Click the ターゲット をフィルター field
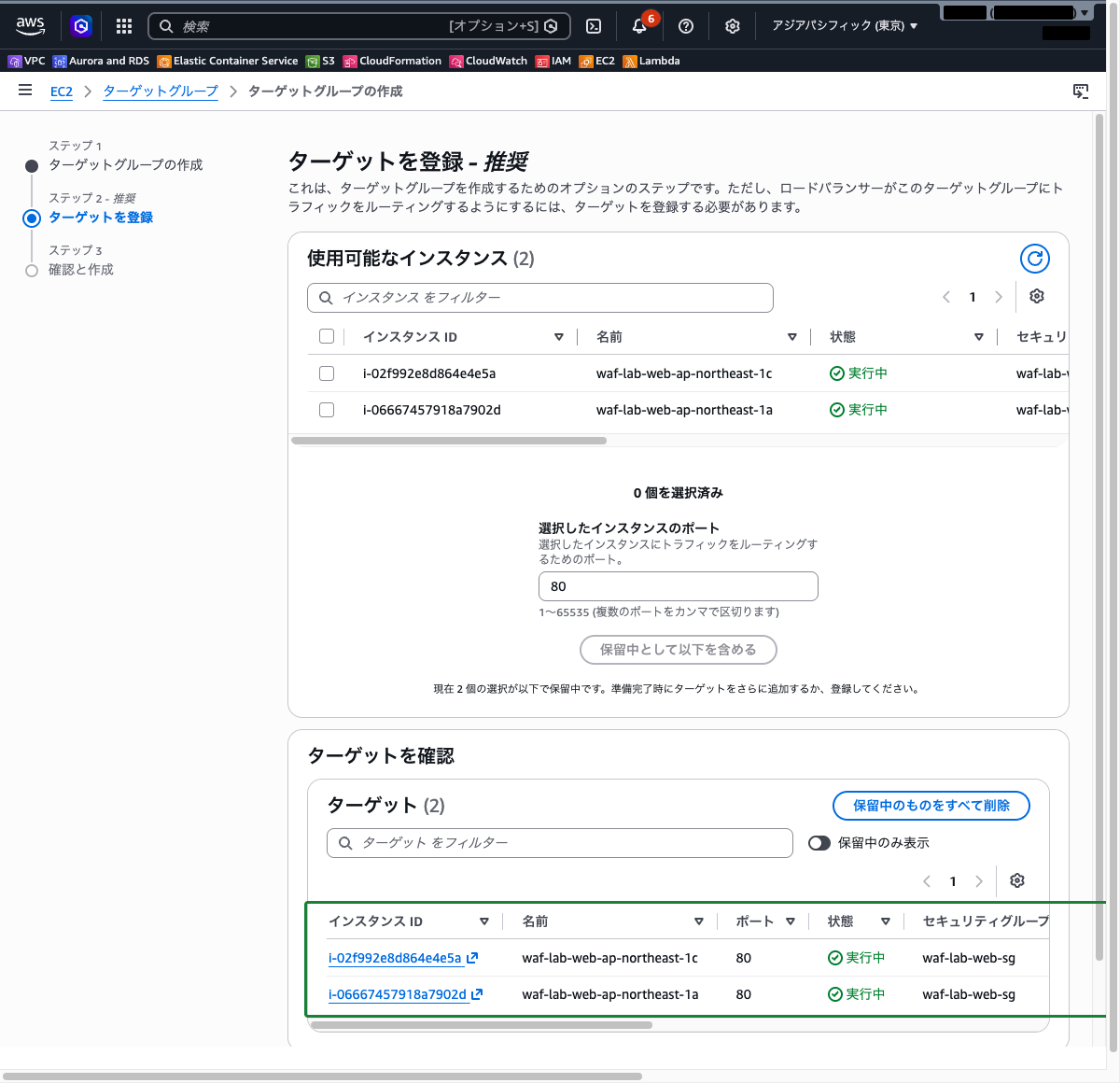 560,843
